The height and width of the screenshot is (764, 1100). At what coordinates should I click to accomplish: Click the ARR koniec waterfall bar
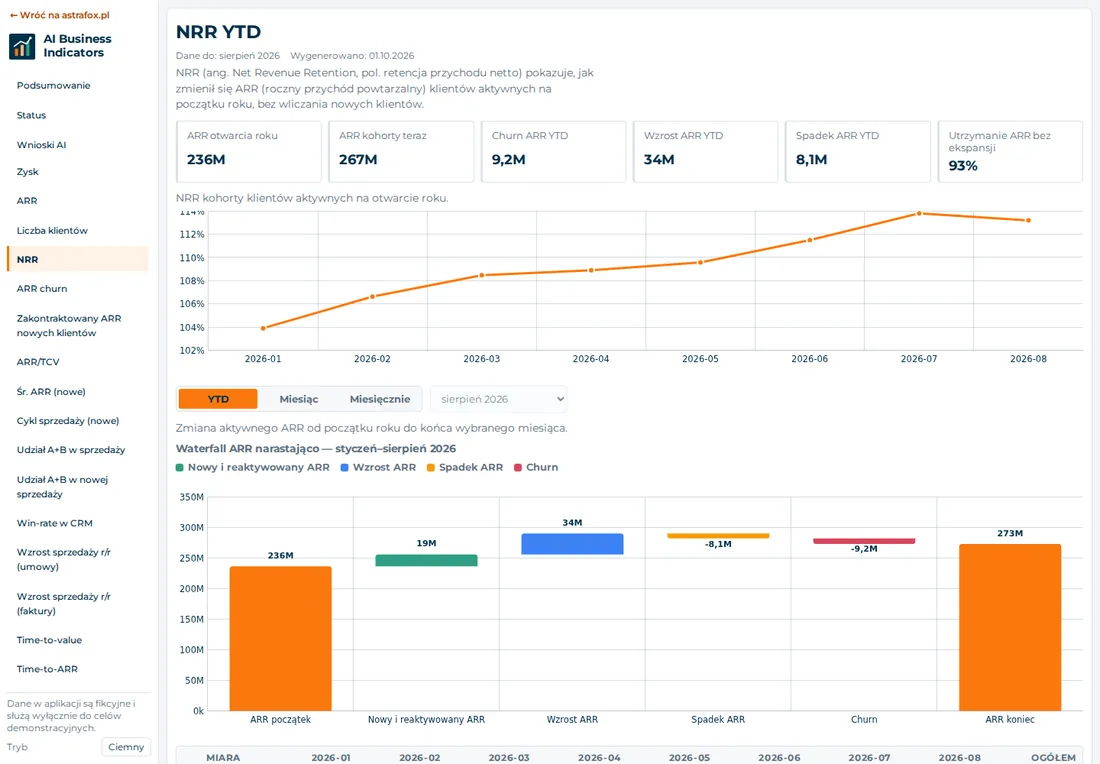click(x=1010, y=627)
